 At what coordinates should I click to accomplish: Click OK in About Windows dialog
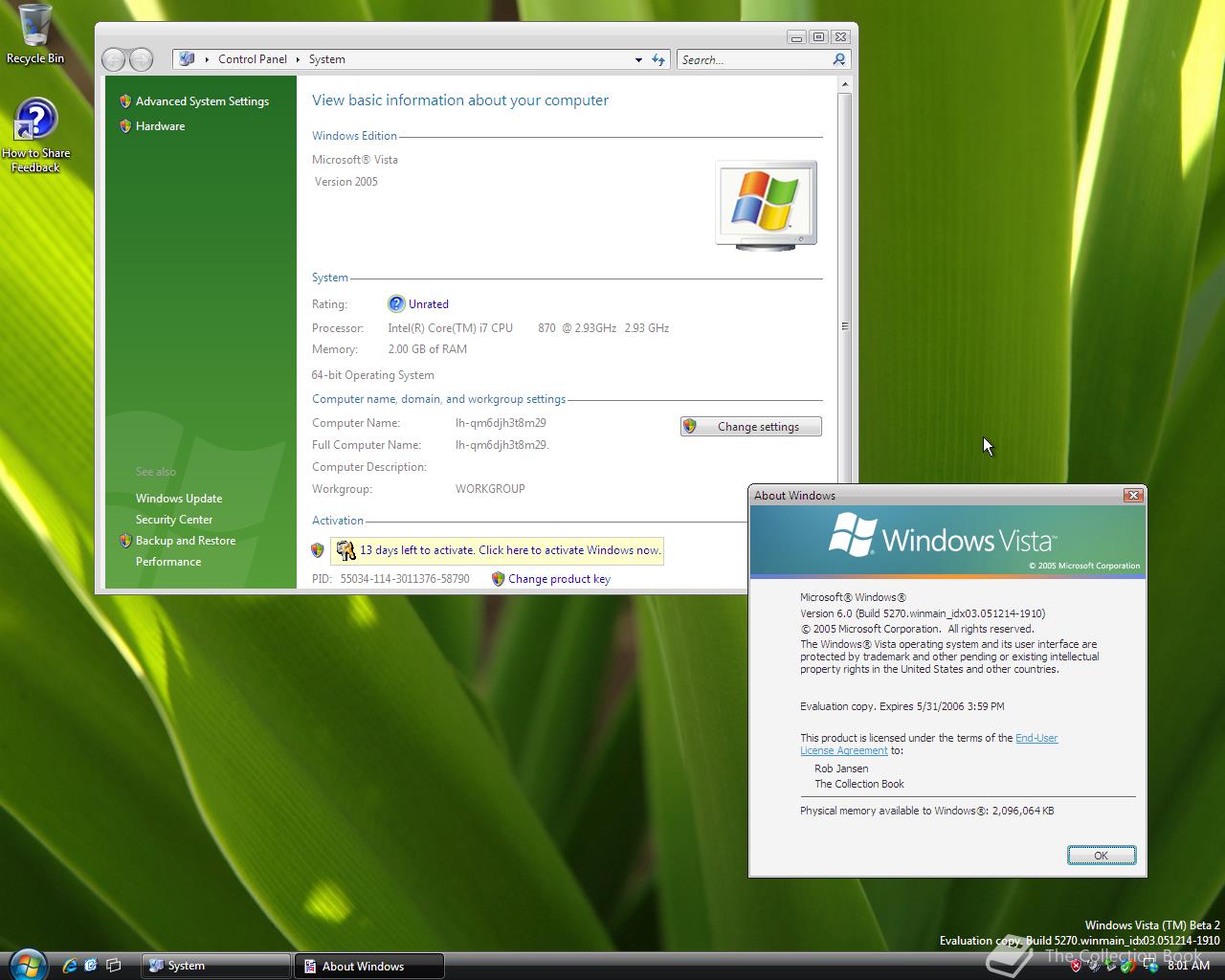[x=1102, y=856]
